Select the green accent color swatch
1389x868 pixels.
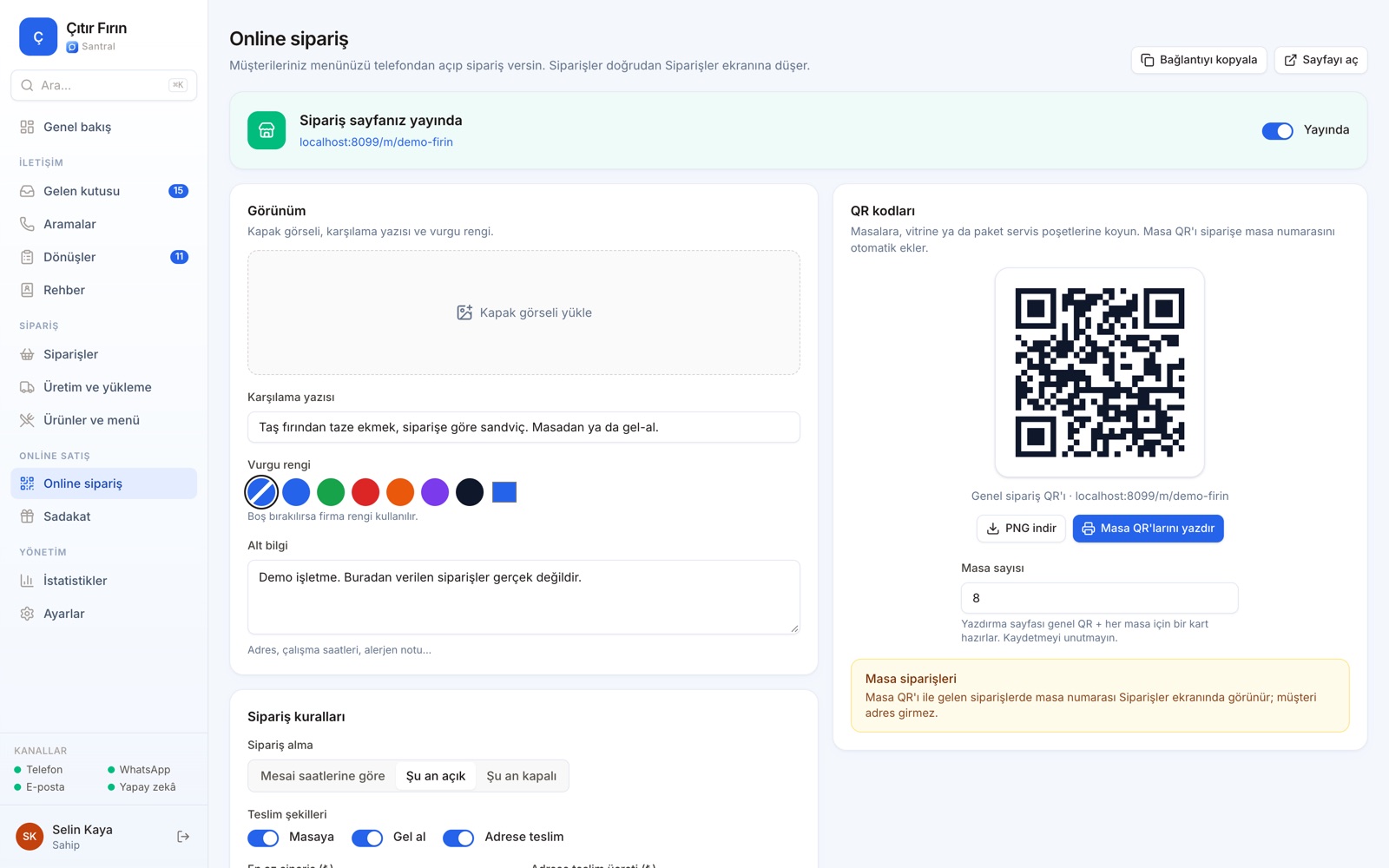tap(331, 492)
